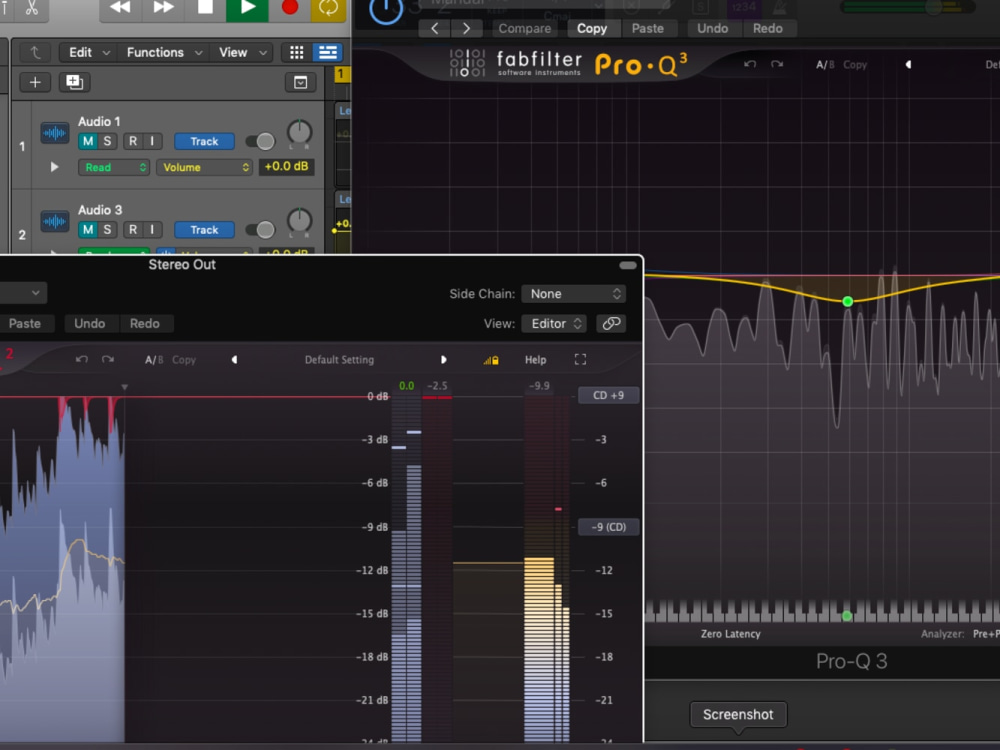Open the Edit dropdown in the tracks area
Screen dimensions: 1000x750
[x=89, y=52]
